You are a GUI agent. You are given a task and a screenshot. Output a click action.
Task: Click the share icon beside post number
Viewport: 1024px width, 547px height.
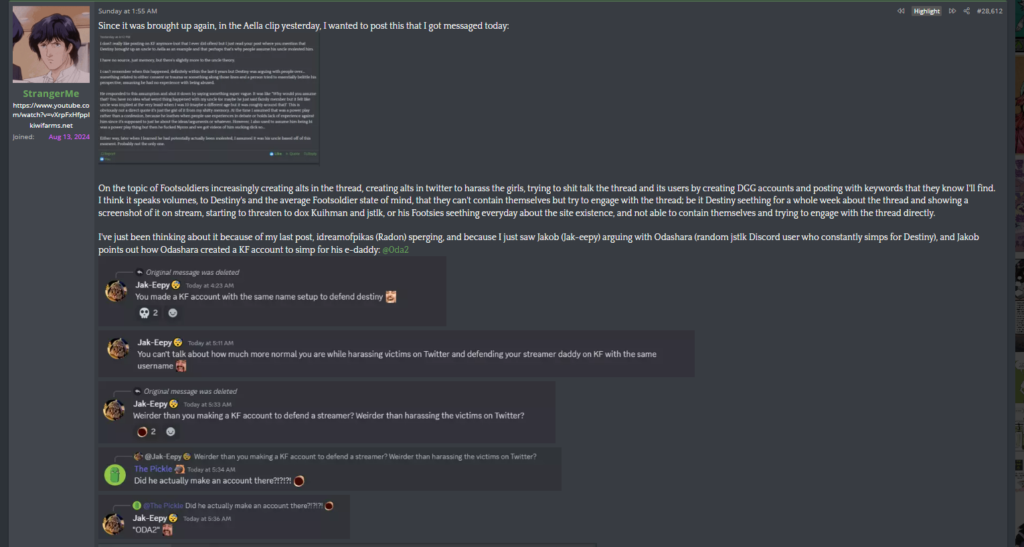click(x=967, y=11)
